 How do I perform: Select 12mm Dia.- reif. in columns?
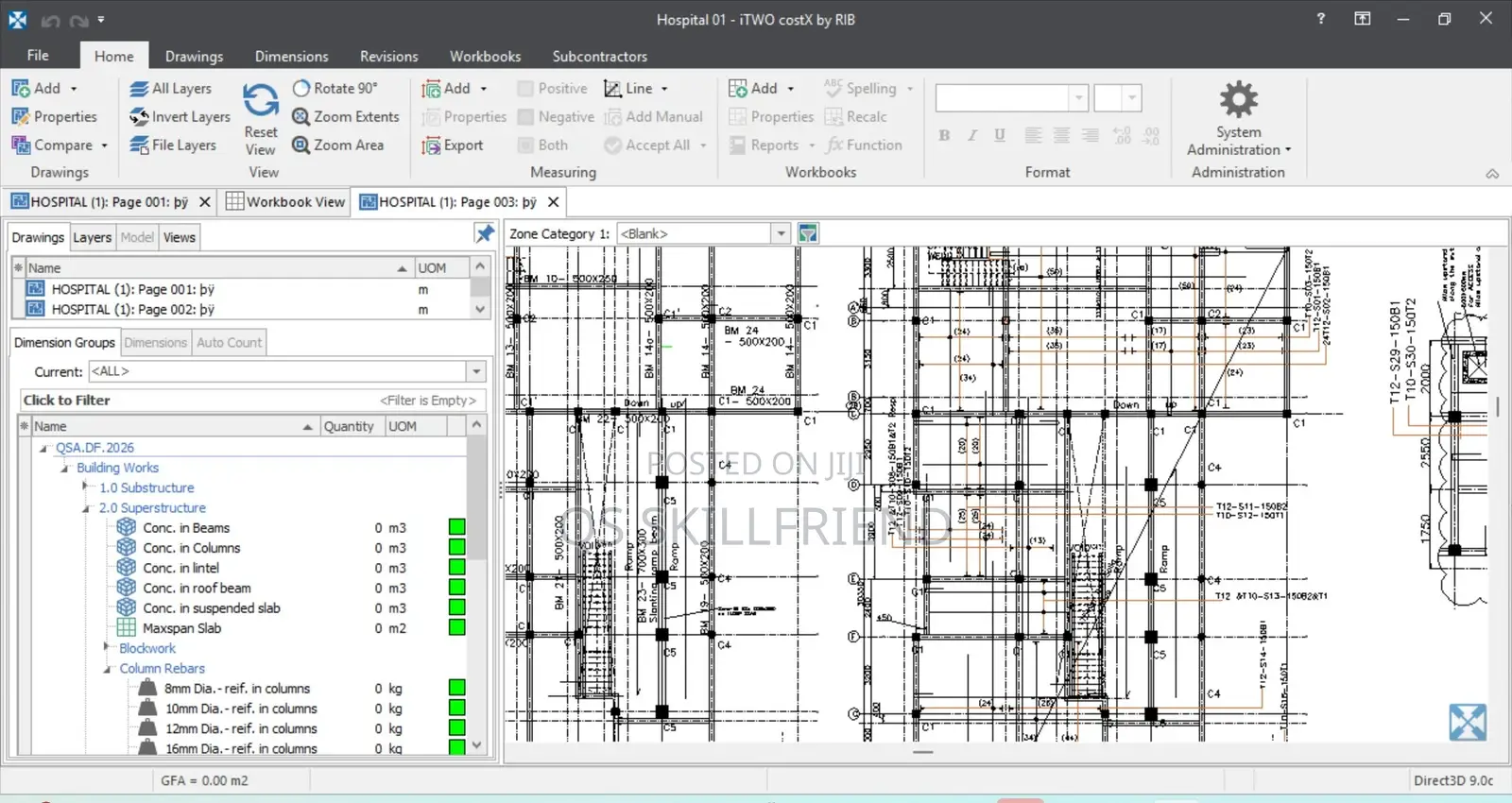pyautogui.click(x=241, y=728)
